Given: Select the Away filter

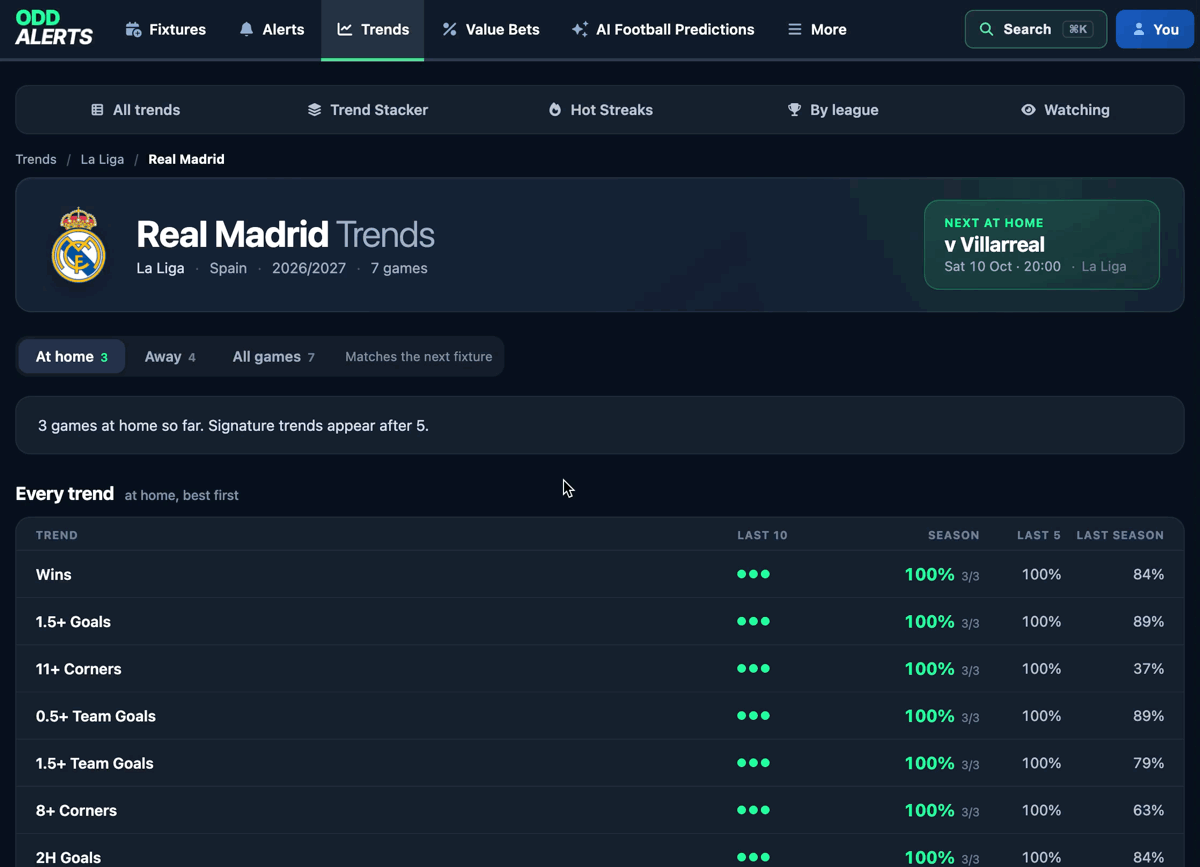Looking at the screenshot, I should tap(170, 356).
